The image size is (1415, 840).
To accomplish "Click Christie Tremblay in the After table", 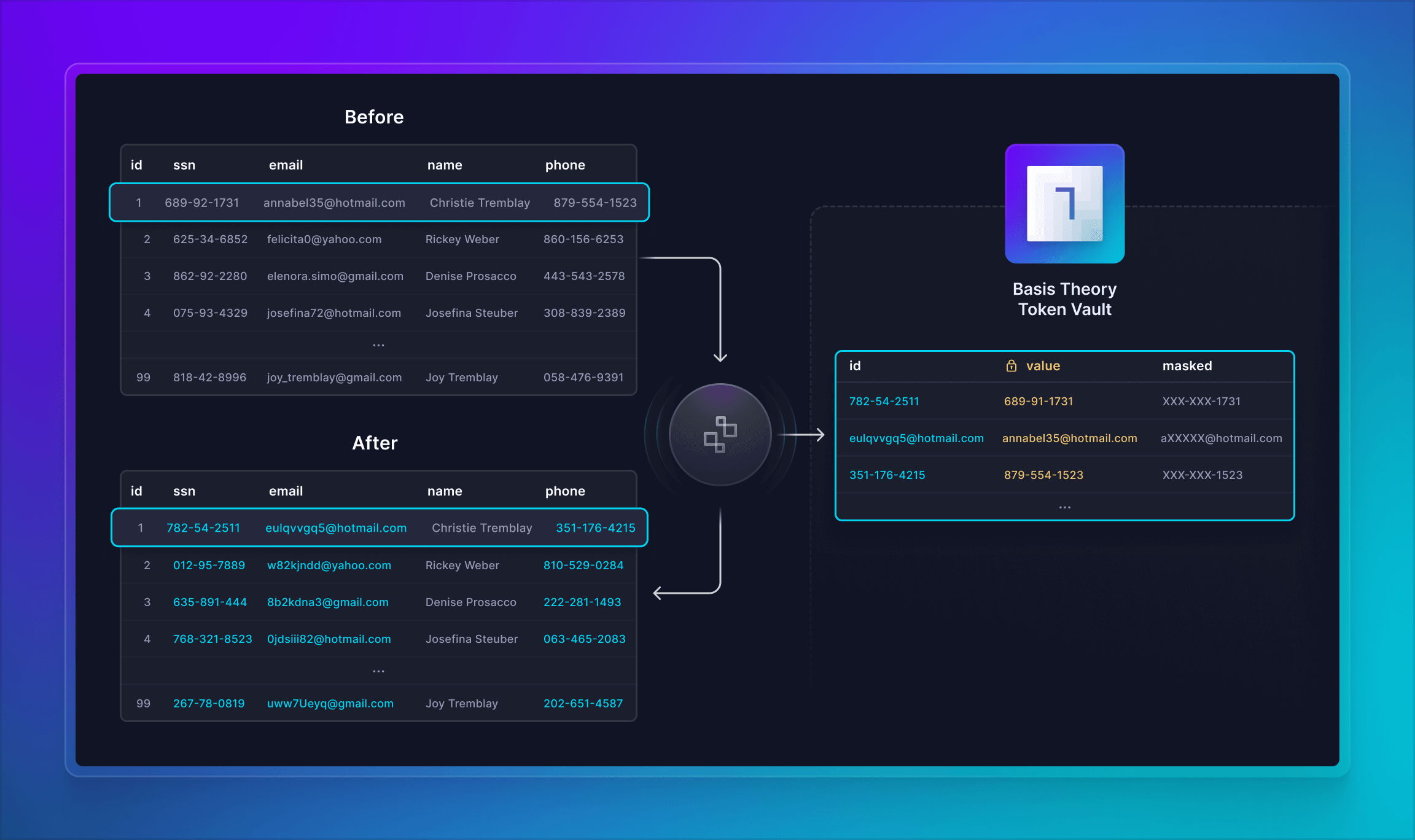I will (482, 528).
